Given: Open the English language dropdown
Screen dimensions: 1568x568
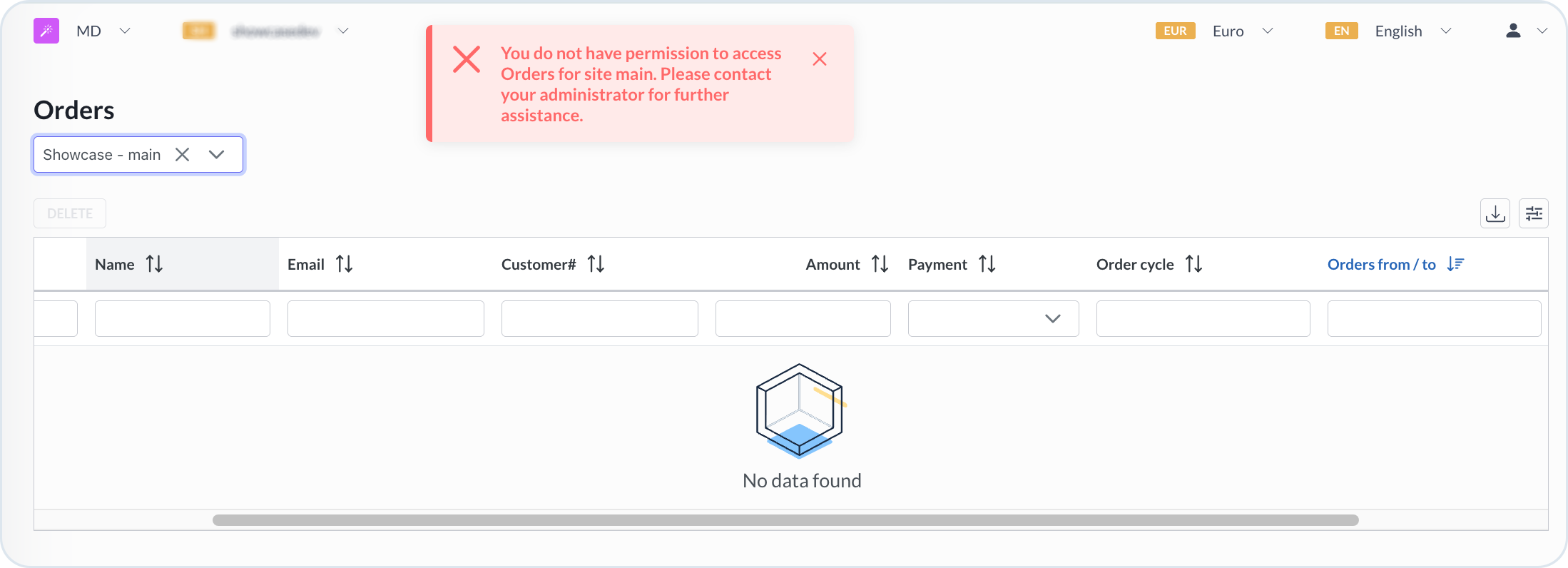Looking at the screenshot, I should pyautogui.click(x=1446, y=31).
